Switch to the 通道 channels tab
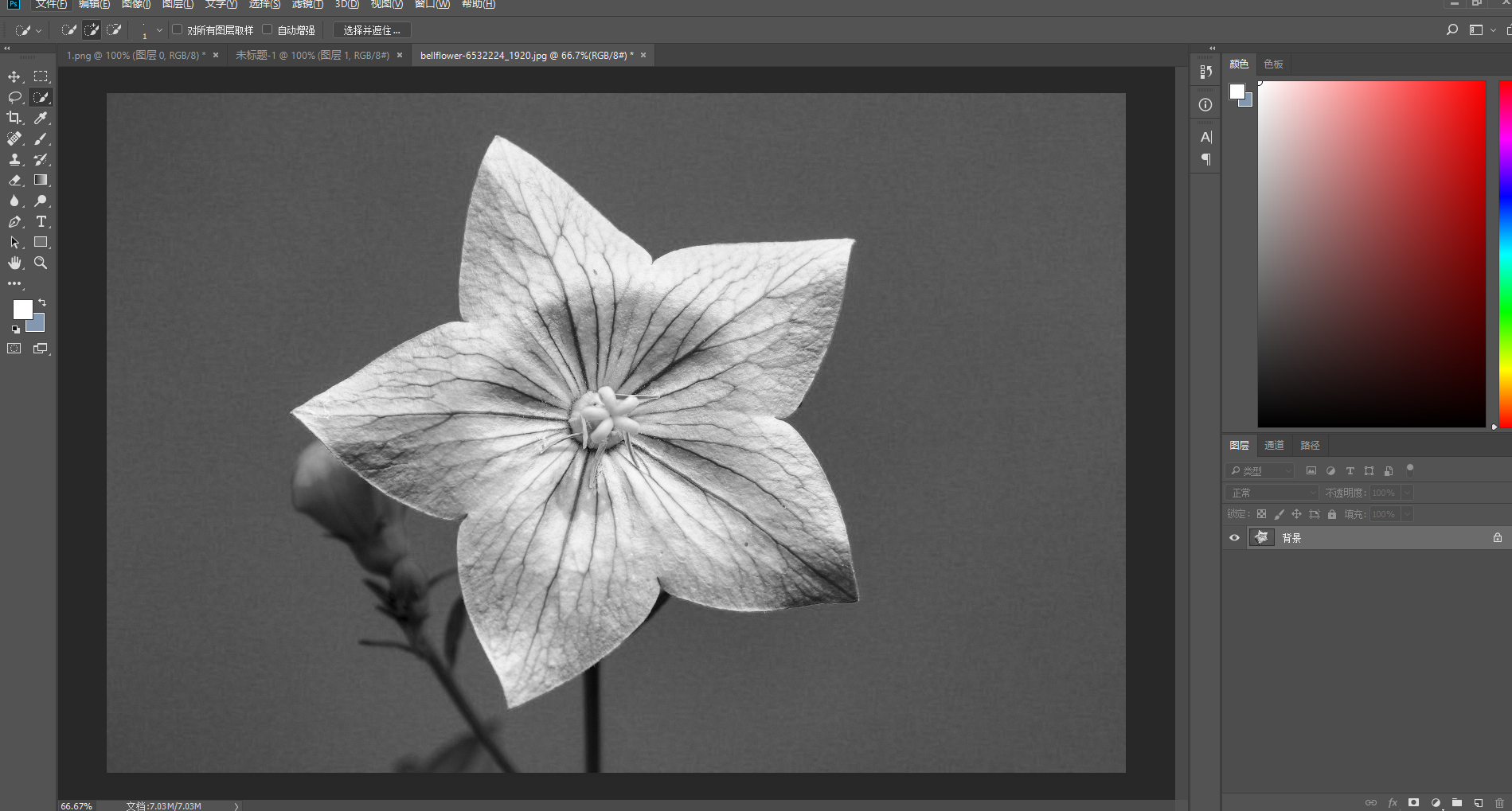The image size is (1512, 811). click(1274, 445)
